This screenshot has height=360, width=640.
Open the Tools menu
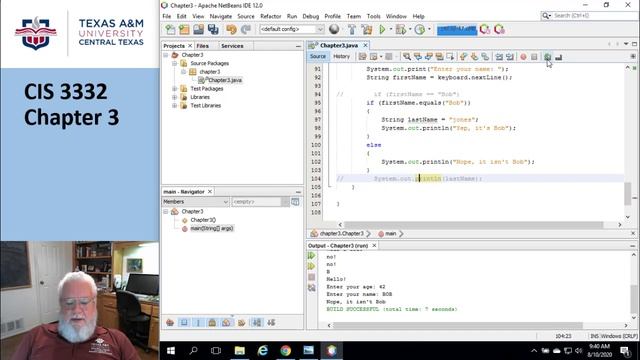click(373, 16)
